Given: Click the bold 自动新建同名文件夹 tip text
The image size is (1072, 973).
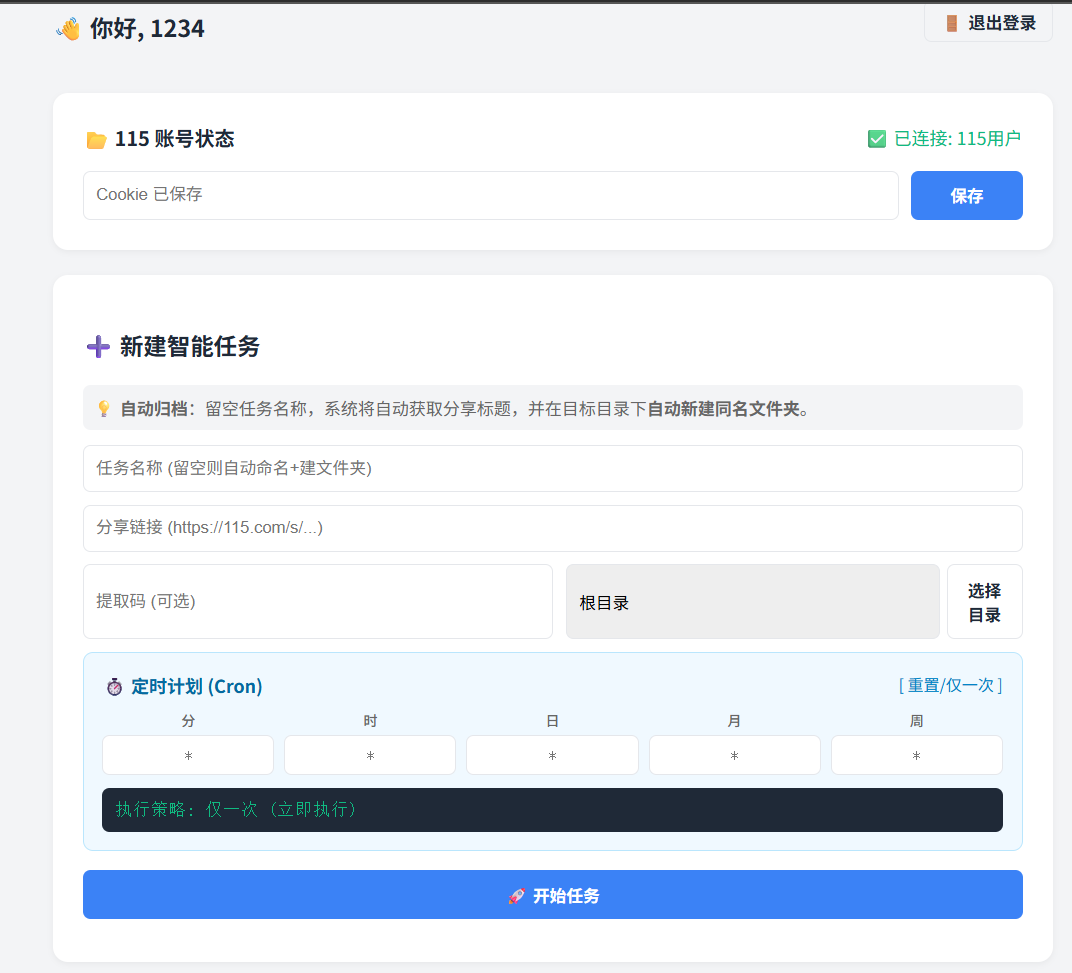Looking at the screenshot, I should (x=723, y=409).
